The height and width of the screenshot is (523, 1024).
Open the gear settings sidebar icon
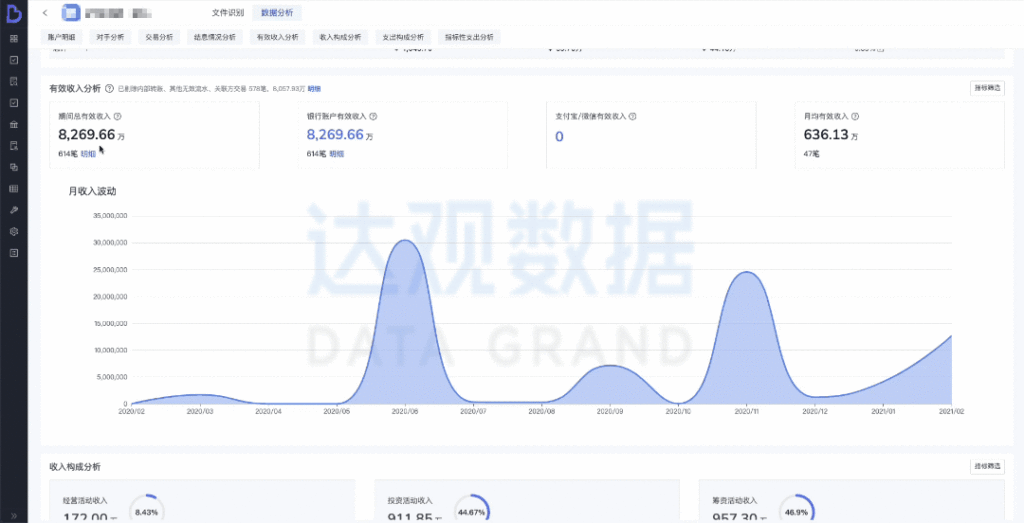pyautogui.click(x=14, y=231)
